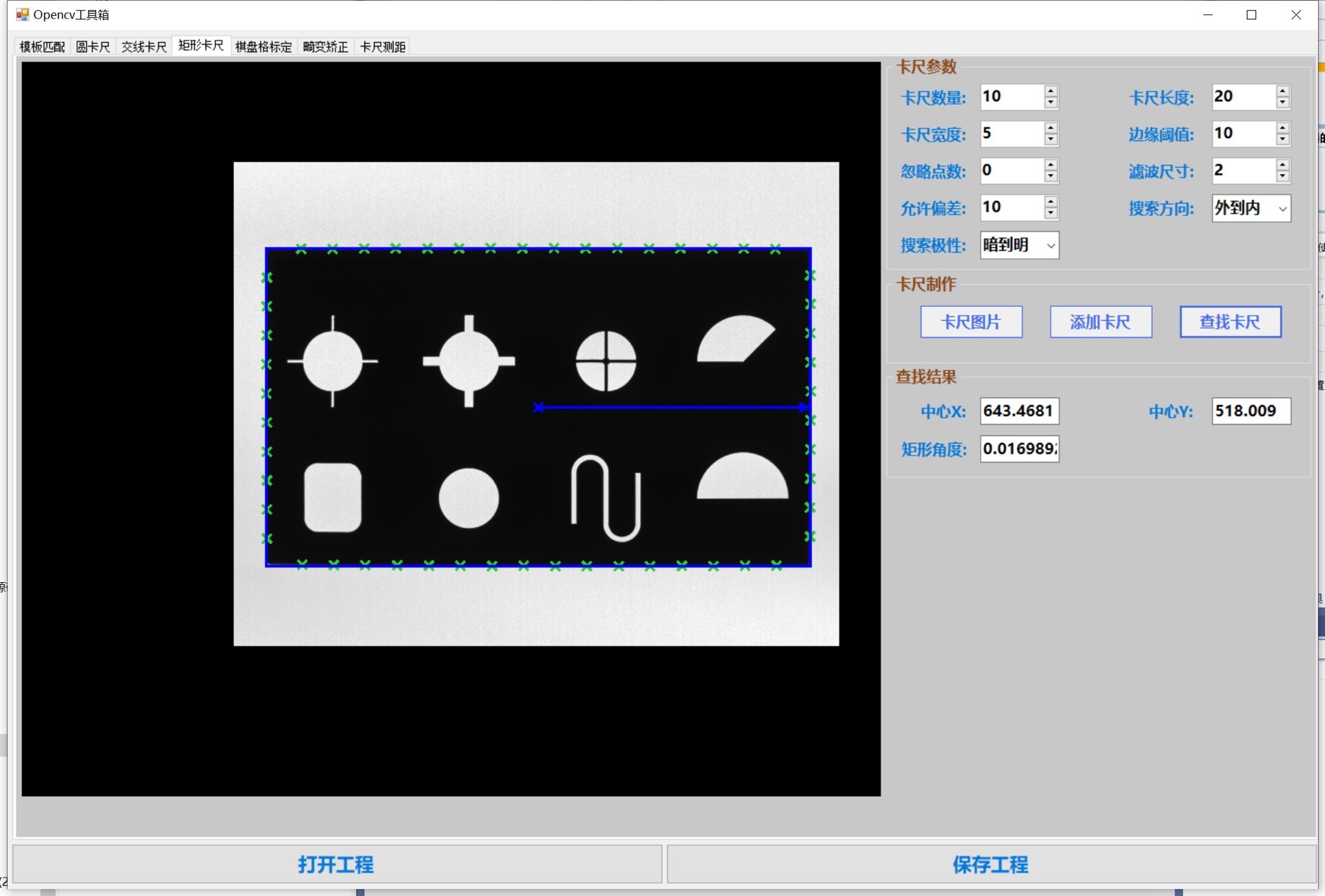Decrease ignored points spinner down arrow
The image size is (1325, 896).
(x=1050, y=177)
